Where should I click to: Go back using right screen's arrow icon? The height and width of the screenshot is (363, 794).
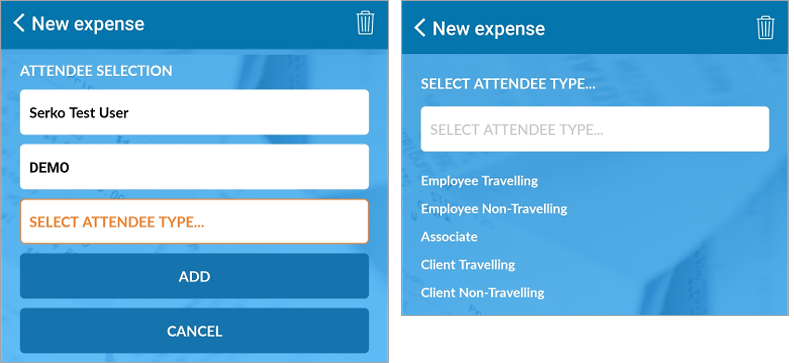[x=420, y=28]
